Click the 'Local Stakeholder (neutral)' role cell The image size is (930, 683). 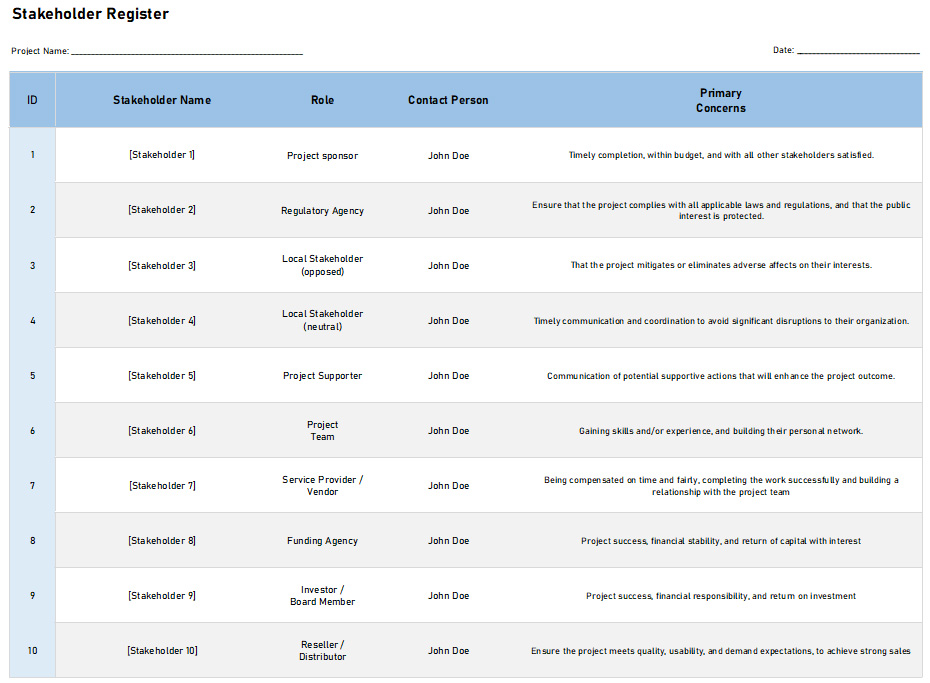(x=323, y=320)
